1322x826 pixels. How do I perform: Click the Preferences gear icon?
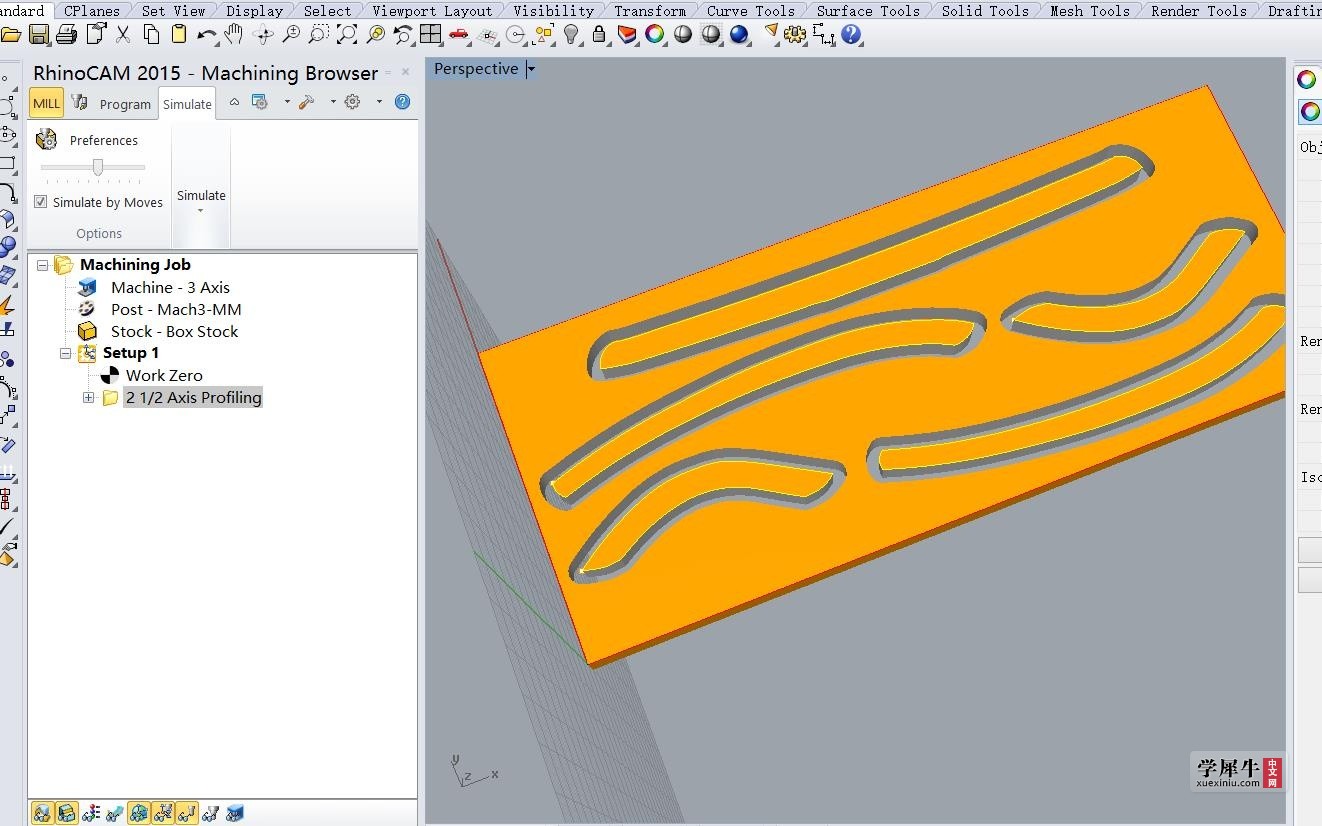(46, 140)
